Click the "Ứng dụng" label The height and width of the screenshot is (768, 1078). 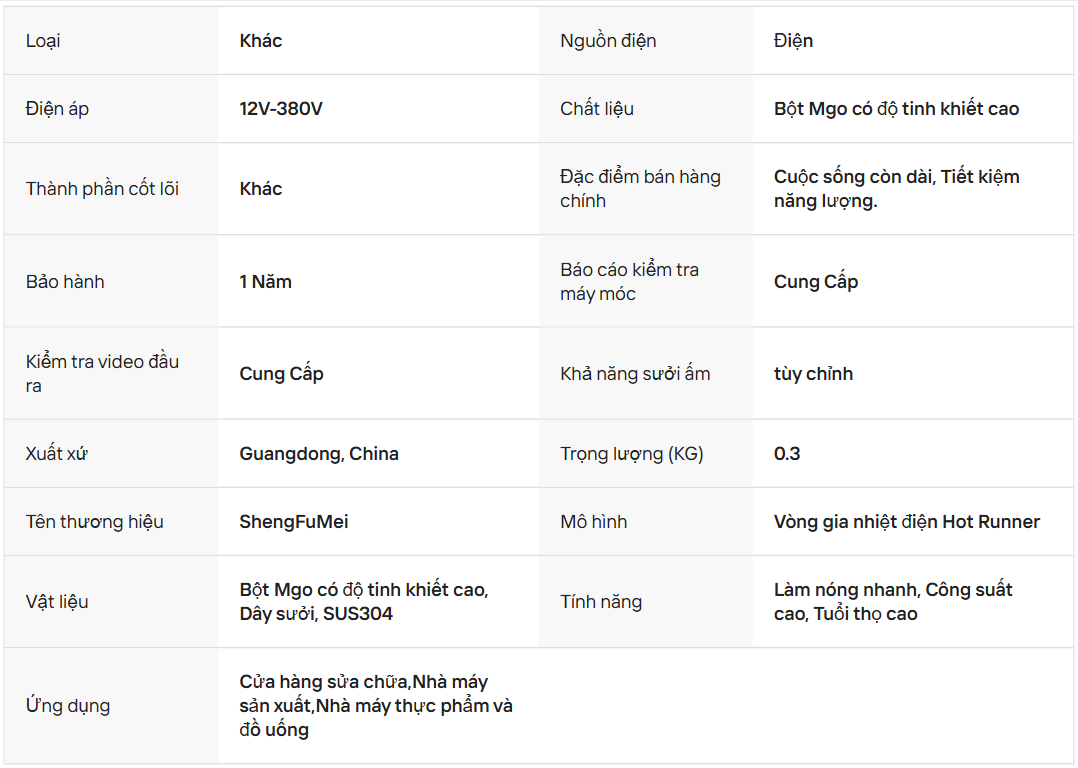pyautogui.click(x=68, y=706)
